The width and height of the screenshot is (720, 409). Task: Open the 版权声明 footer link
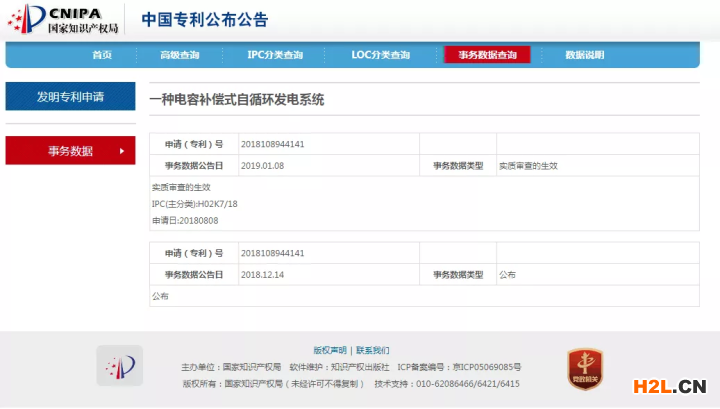click(x=330, y=350)
